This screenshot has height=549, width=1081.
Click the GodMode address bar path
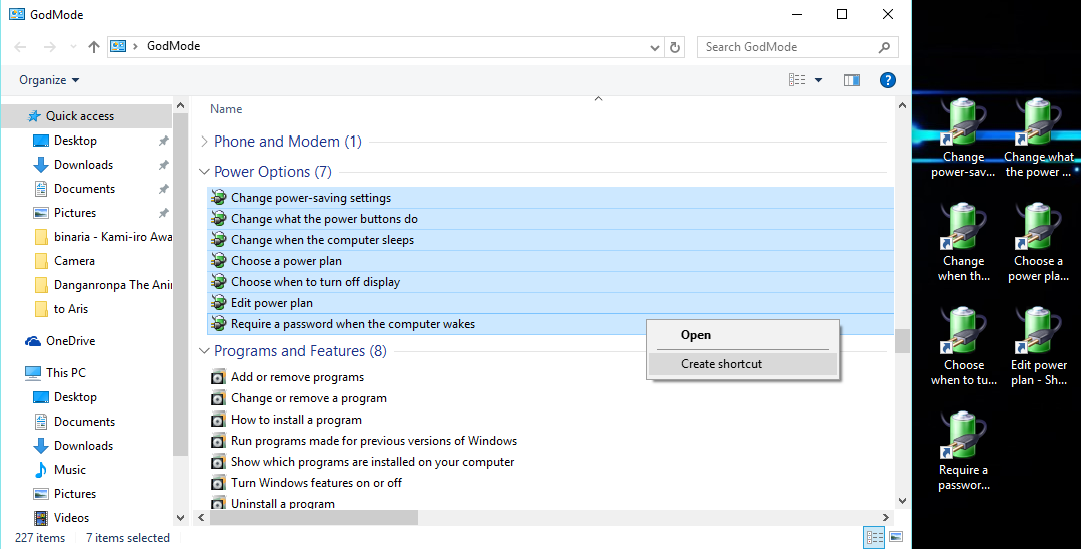point(173,46)
